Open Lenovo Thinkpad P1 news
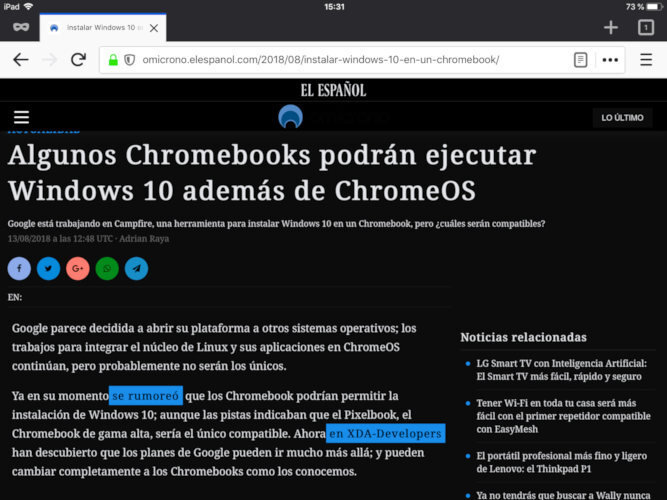 point(562,462)
